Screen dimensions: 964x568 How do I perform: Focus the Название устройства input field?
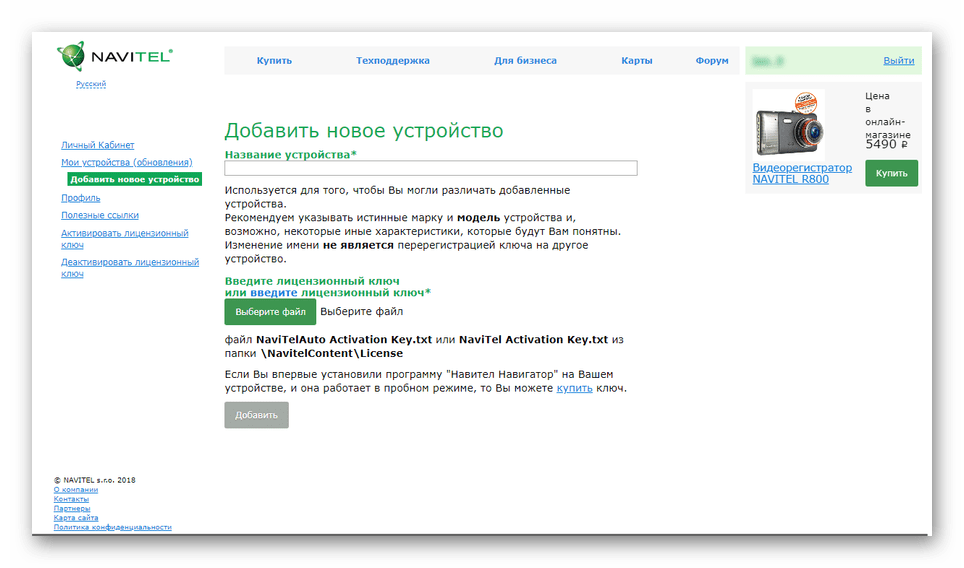click(x=431, y=168)
